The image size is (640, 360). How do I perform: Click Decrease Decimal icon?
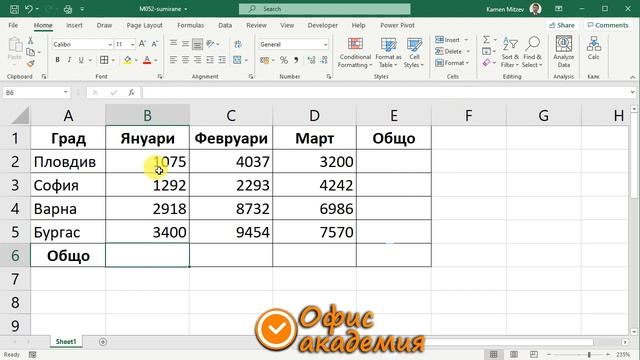pos(324,60)
